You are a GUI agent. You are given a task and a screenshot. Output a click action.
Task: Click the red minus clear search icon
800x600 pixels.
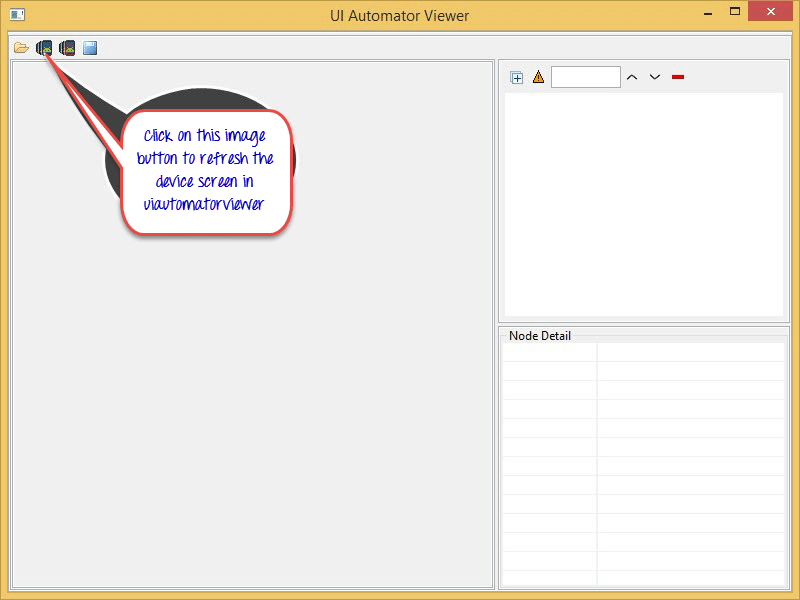678,77
